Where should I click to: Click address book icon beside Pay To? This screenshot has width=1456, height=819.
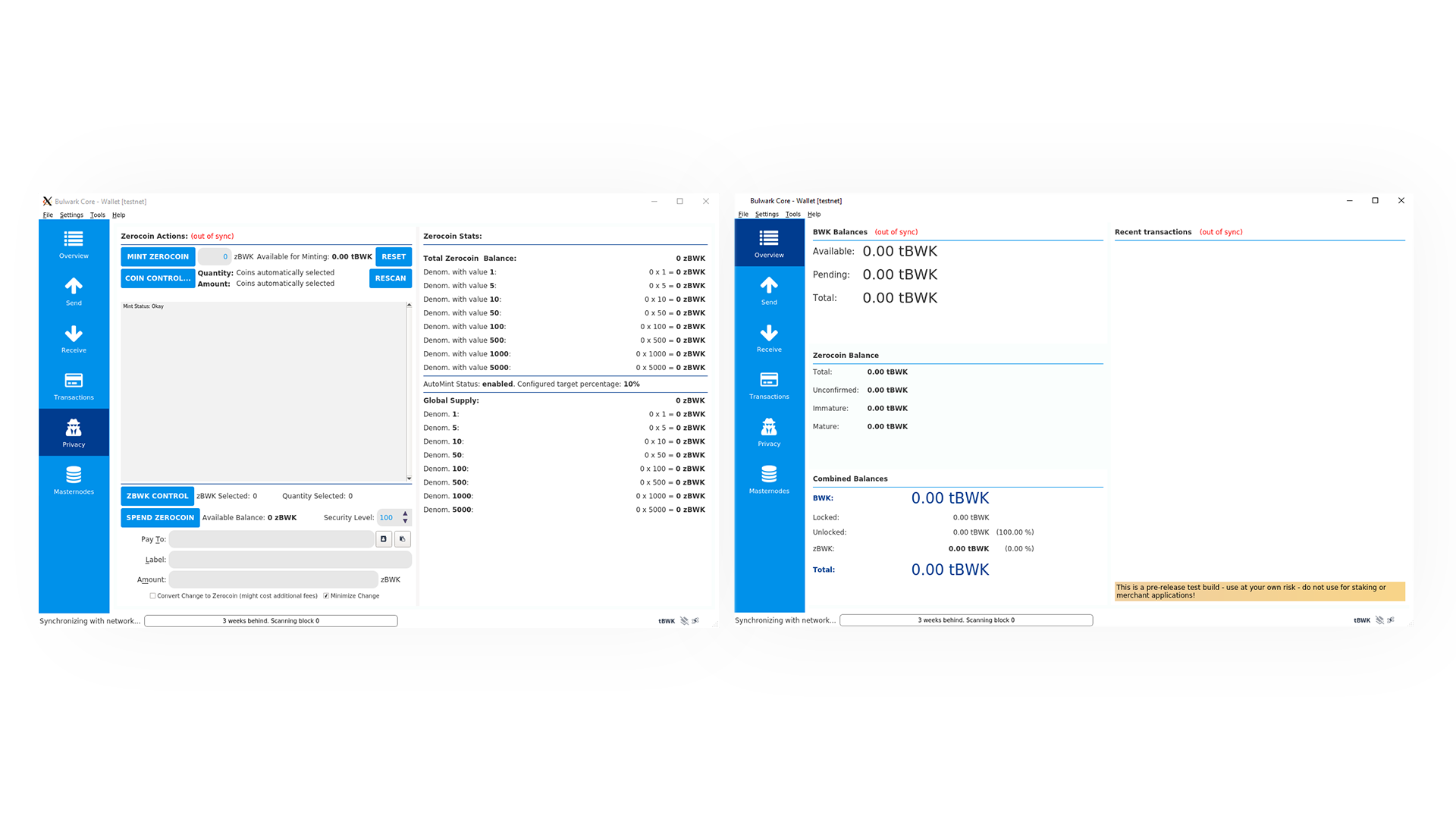click(384, 539)
